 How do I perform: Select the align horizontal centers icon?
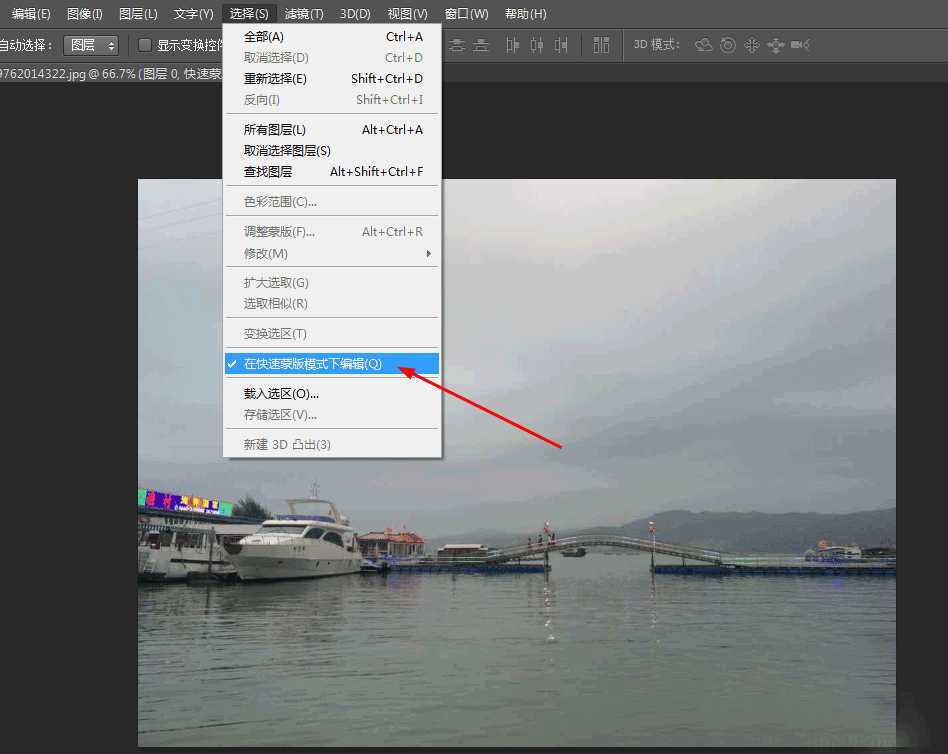[x=537, y=45]
